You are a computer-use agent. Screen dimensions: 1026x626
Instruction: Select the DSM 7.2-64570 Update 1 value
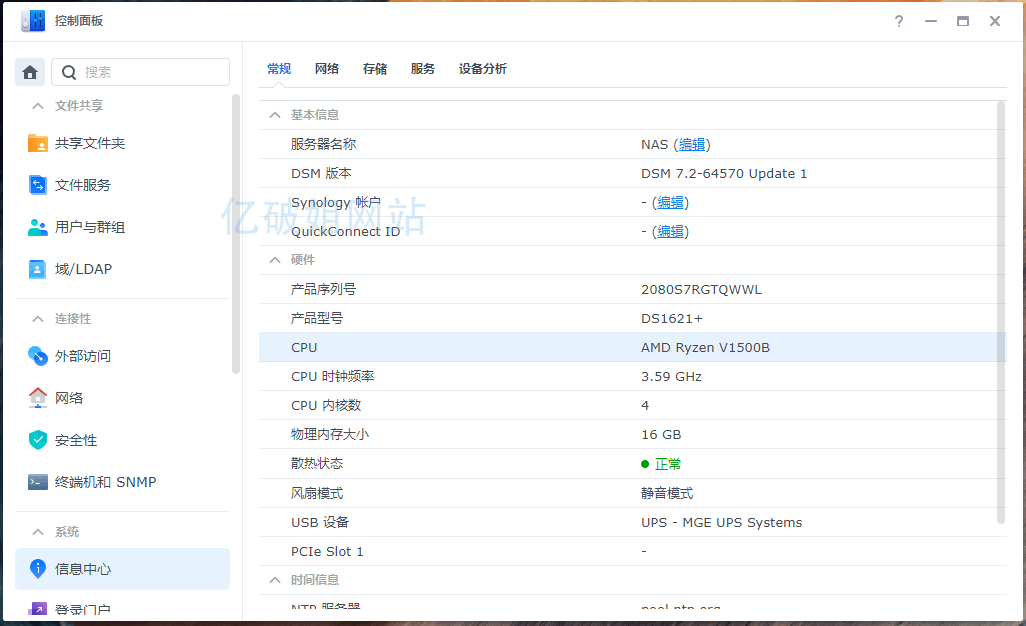point(724,173)
